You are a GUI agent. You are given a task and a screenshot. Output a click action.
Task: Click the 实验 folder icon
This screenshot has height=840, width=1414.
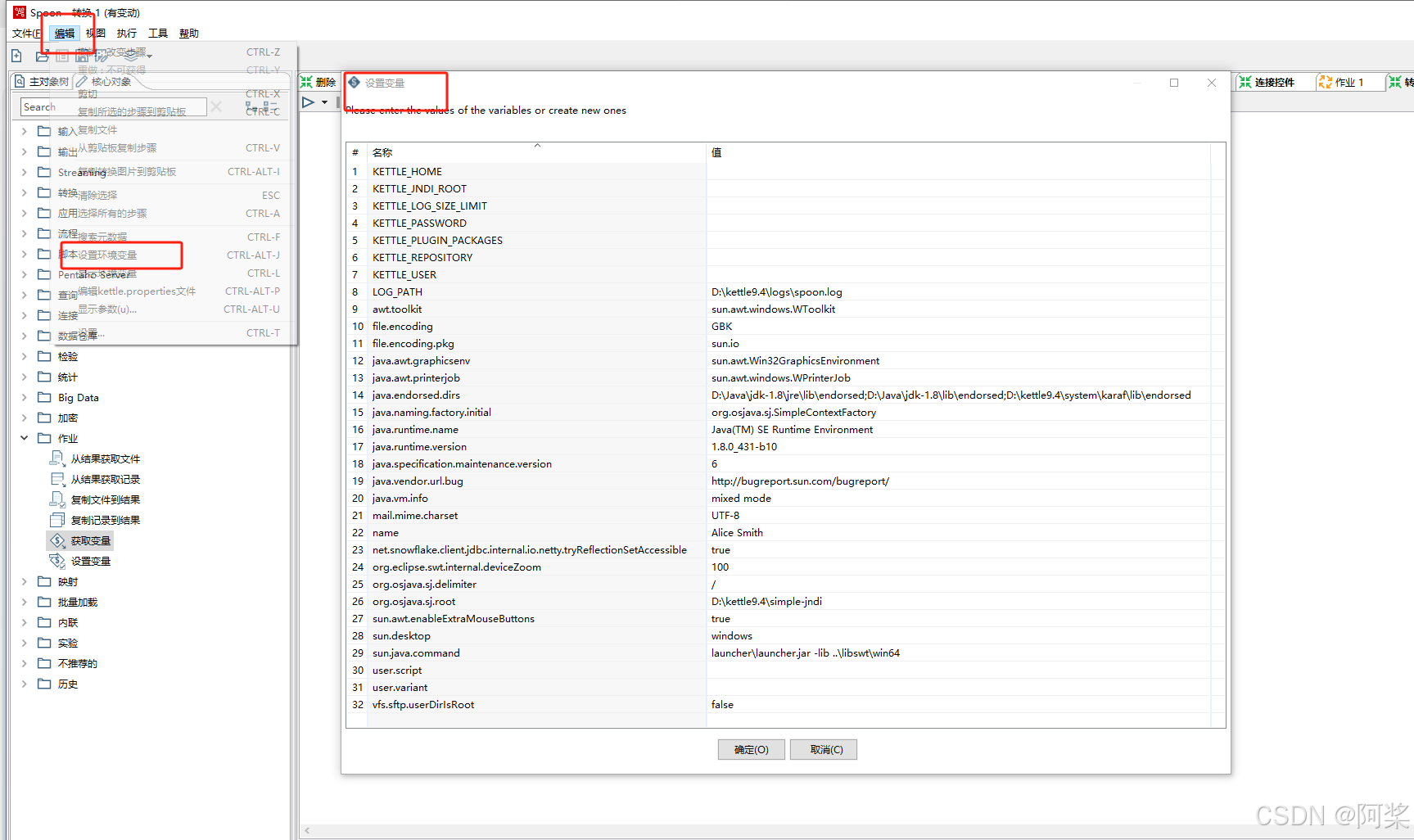[44, 643]
